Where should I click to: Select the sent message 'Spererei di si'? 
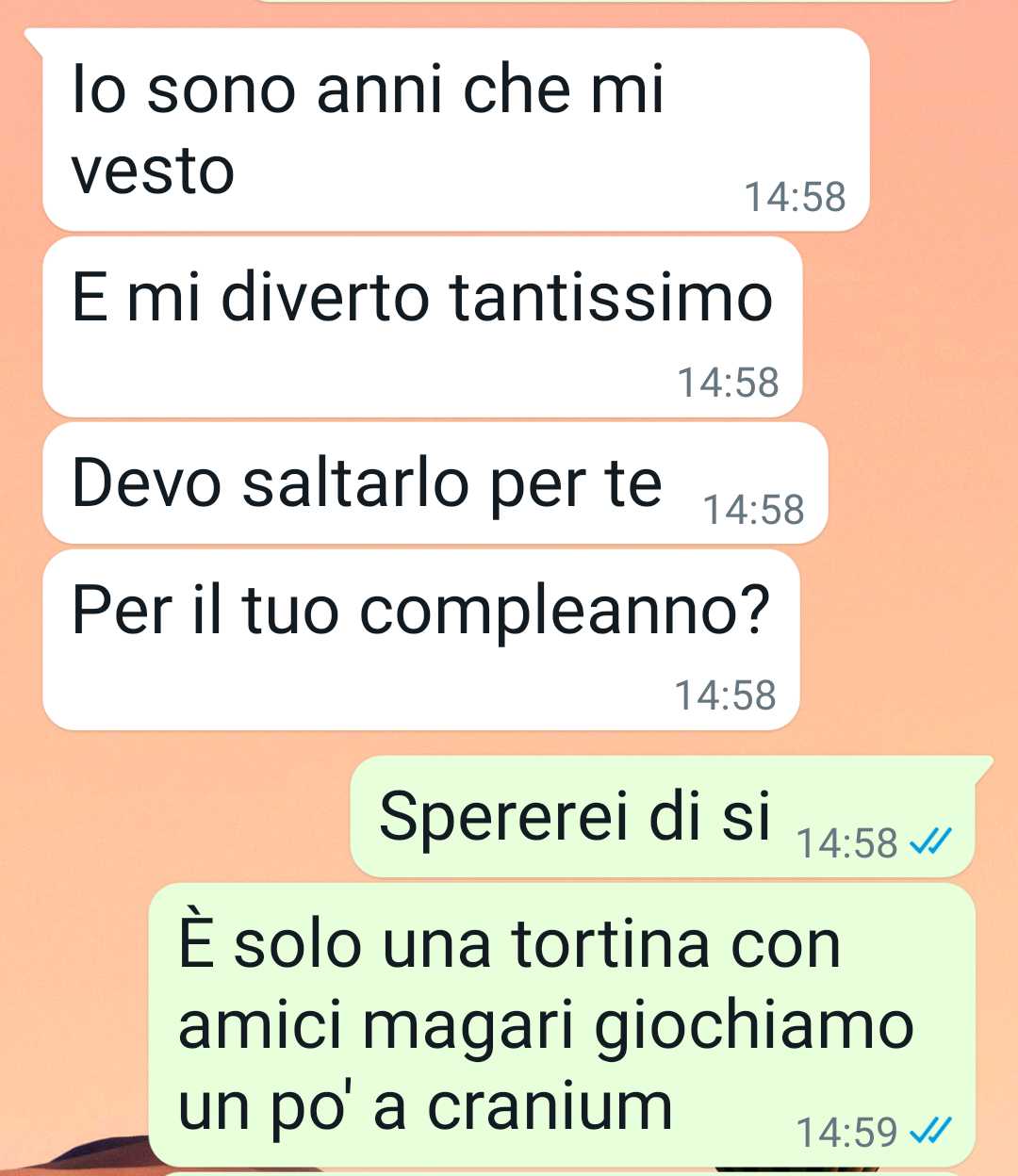[663, 817]
